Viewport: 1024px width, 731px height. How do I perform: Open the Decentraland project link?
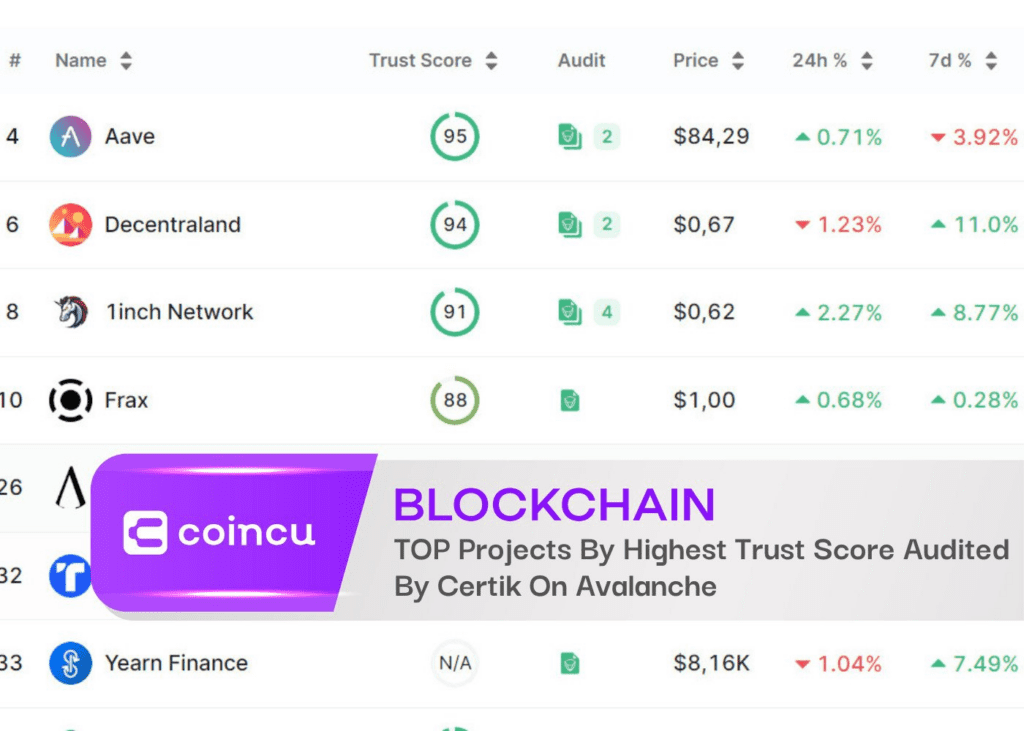tap(173, 225)
